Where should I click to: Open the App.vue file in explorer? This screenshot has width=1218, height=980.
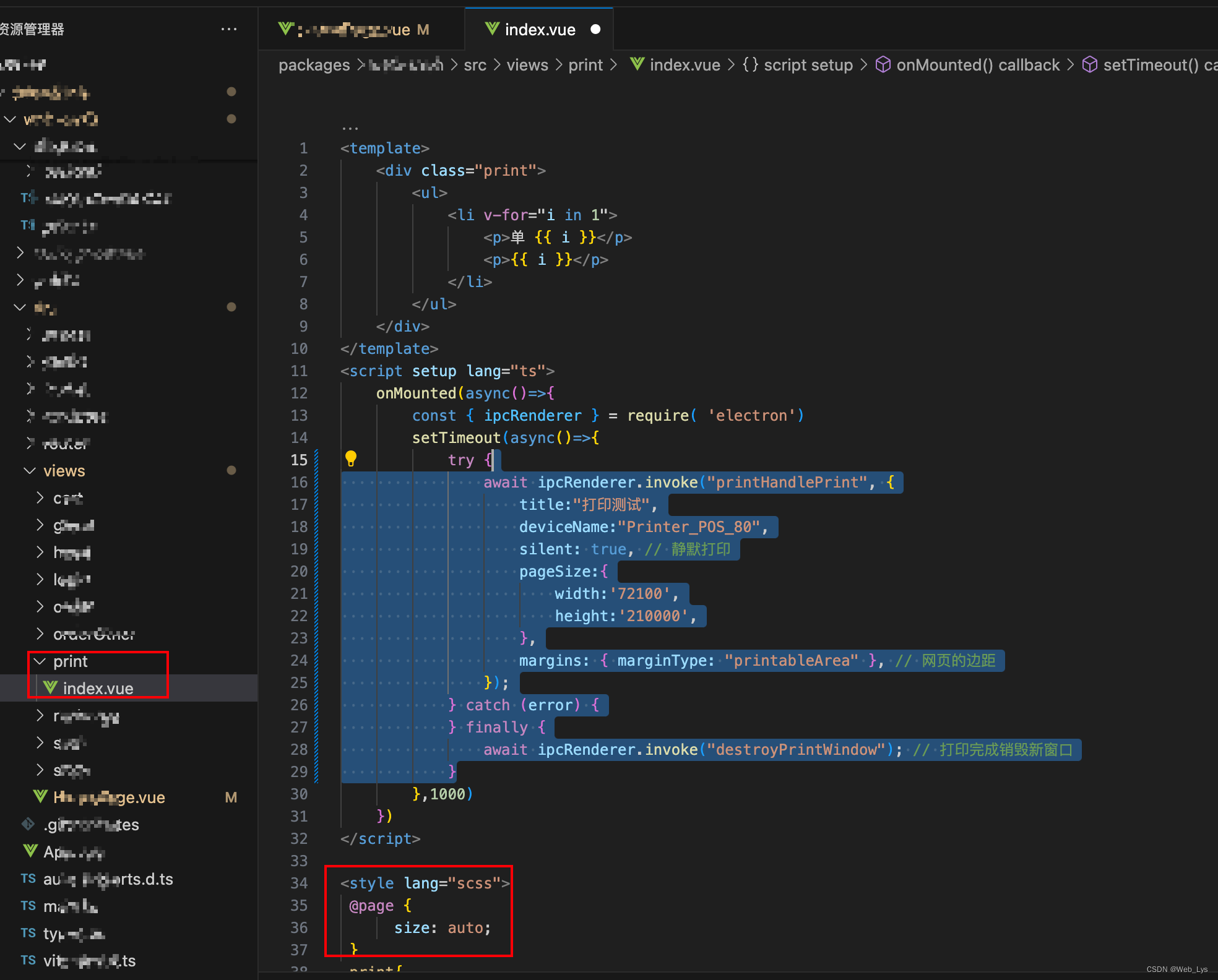pos(129,851)
